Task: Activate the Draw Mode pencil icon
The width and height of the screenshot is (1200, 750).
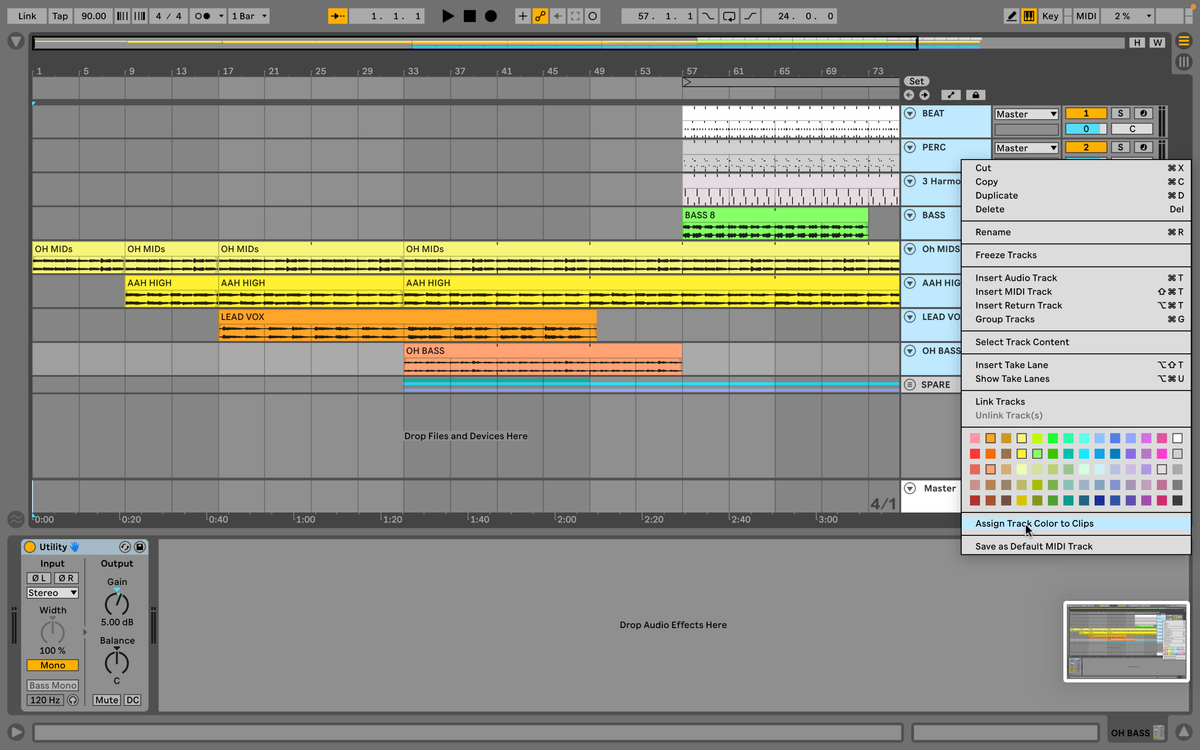Action: (x=1011, y=16)
